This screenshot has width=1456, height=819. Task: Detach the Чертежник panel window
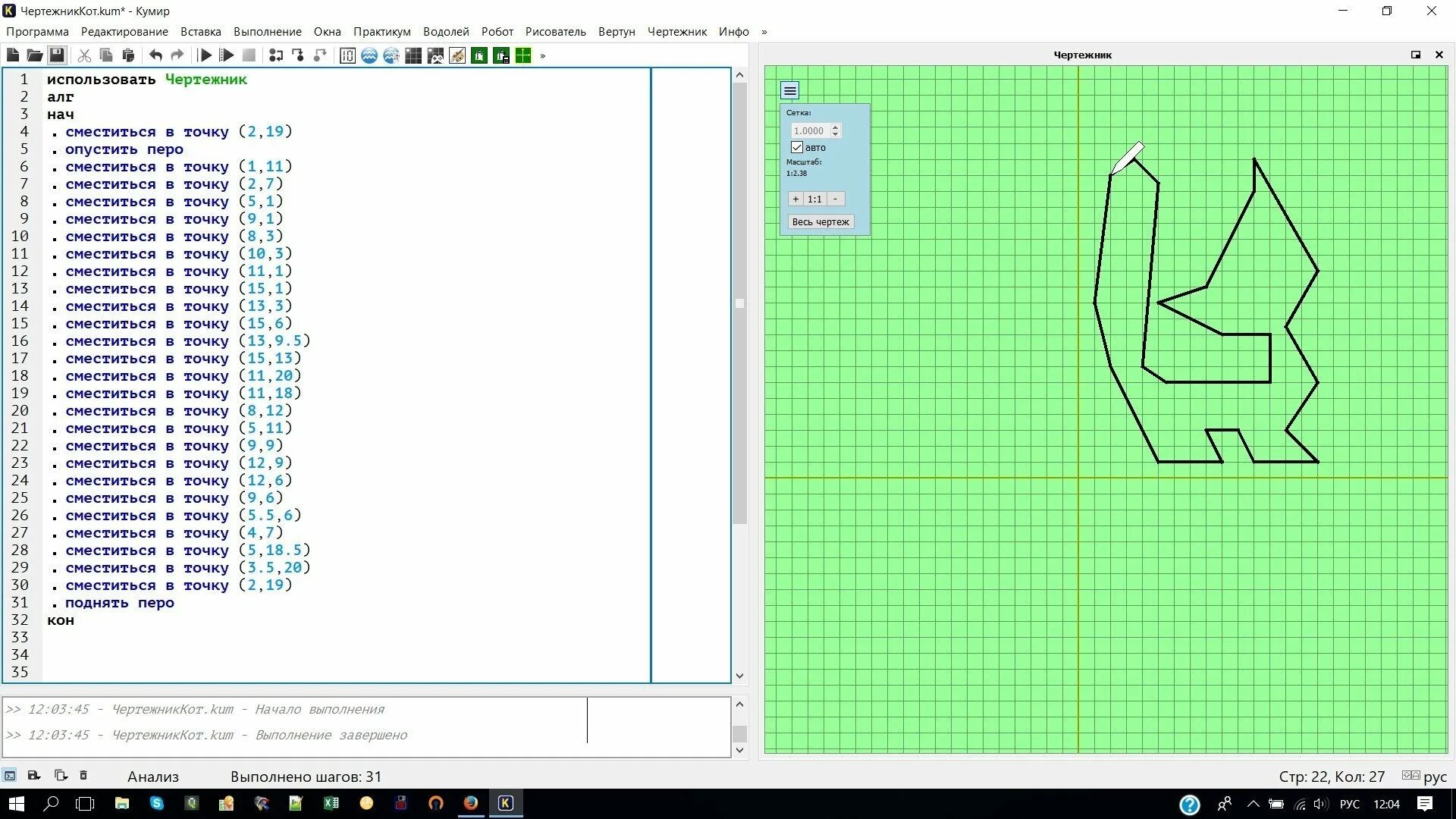(x=1415, y=55)
